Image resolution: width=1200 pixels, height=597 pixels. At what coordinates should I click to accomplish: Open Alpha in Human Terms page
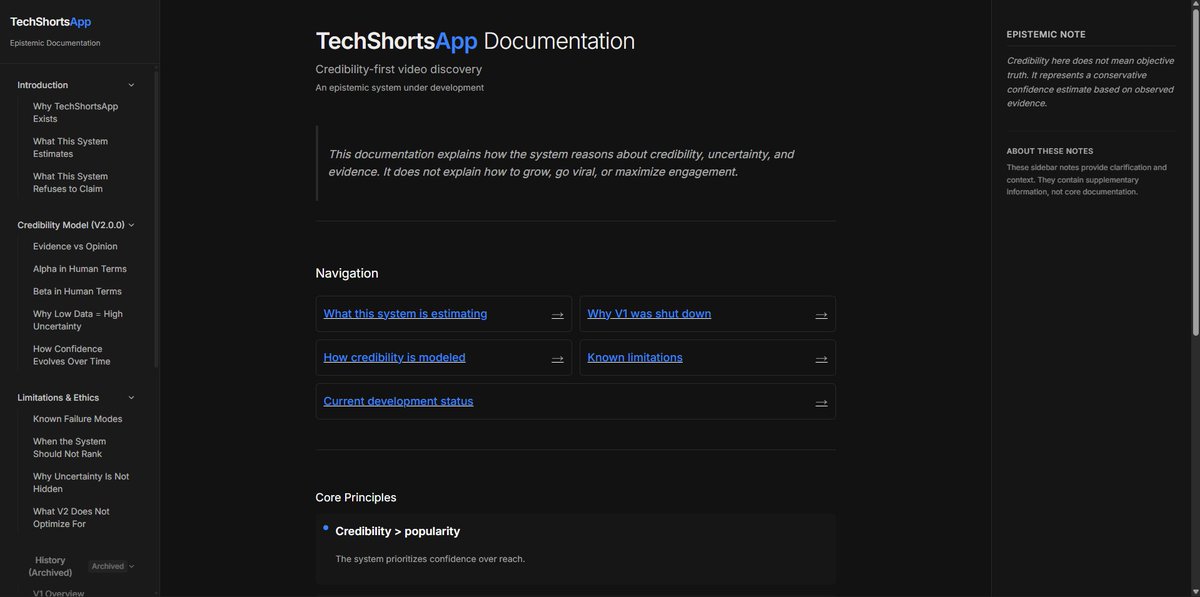pos(79,269)
